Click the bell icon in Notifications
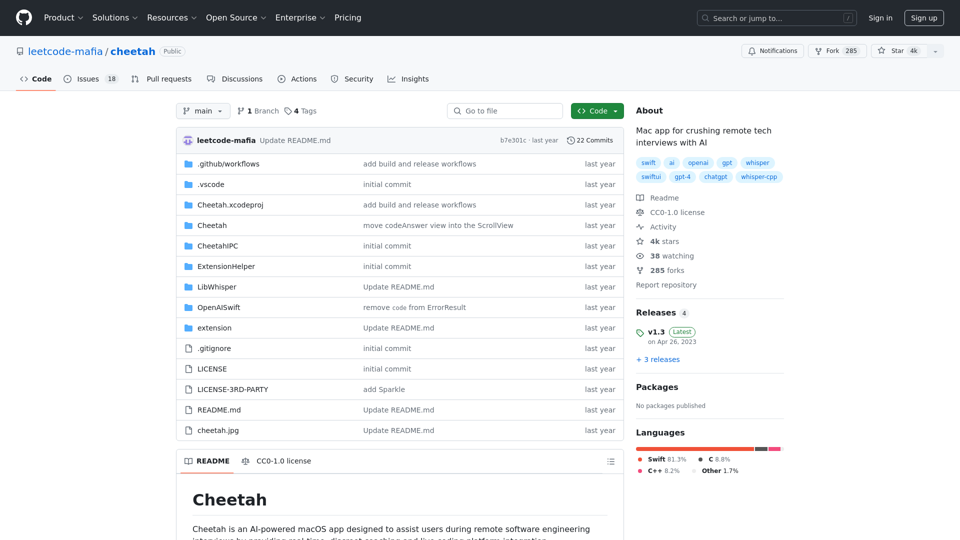 pyautogui.click(x=752, y=51)
